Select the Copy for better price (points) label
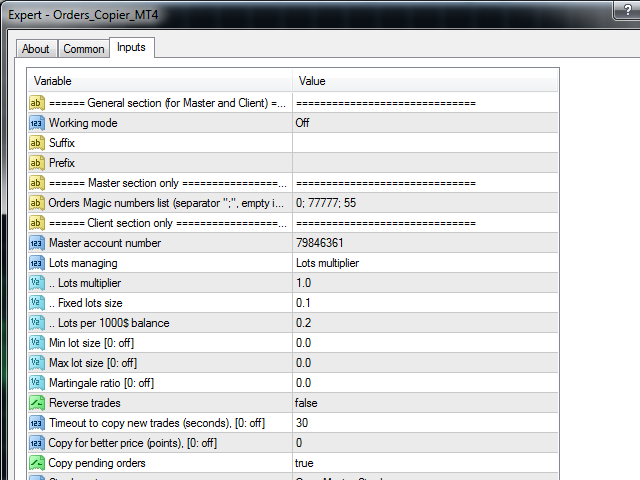The width and height of the screenshot is (640, 480). coord(133,443)
